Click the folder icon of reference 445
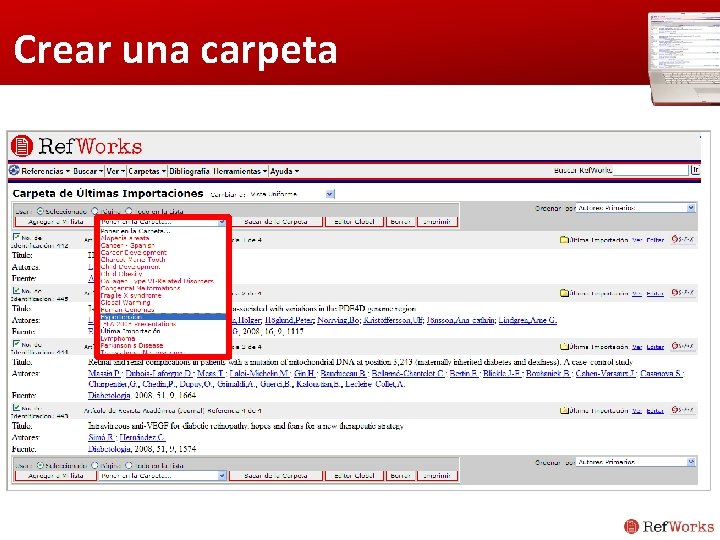 pyautogui.click(x=564, y=293)
